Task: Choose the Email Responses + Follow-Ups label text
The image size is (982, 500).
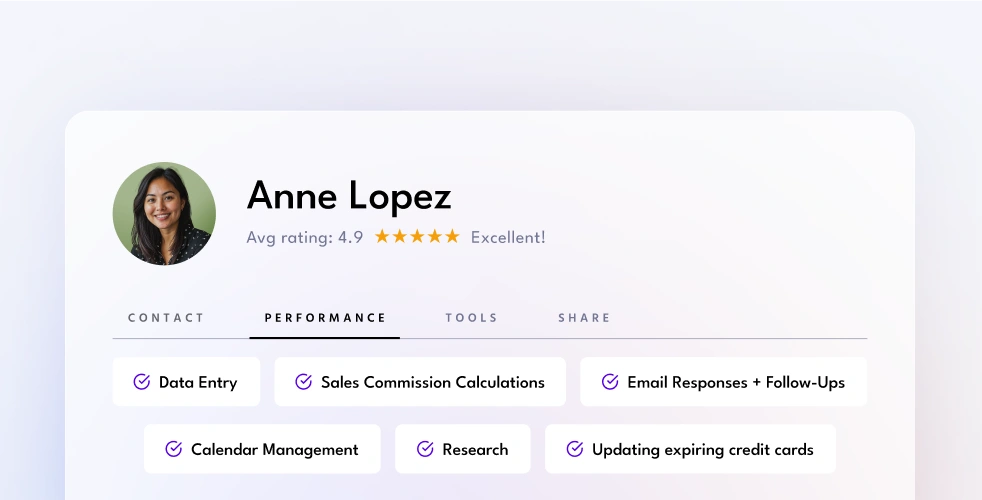Action: 736,382
